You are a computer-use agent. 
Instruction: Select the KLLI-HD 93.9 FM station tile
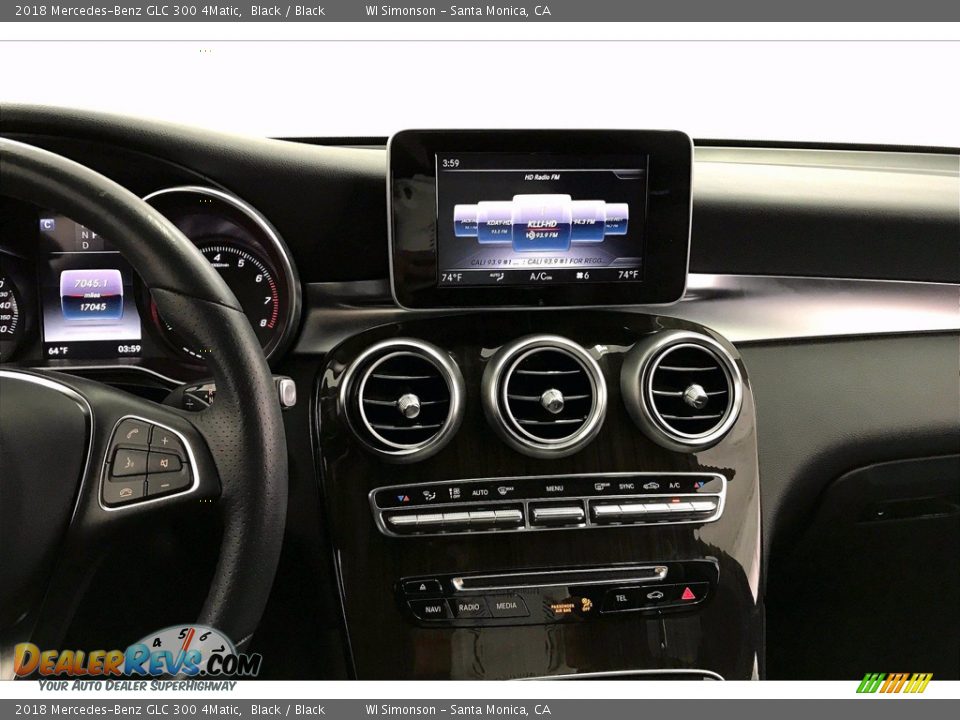point(542,223)
